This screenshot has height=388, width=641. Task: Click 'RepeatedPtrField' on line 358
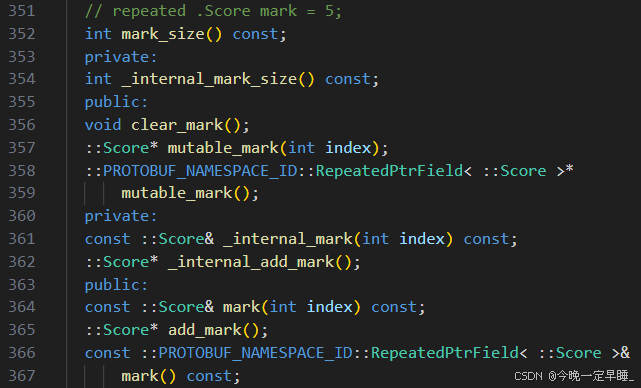[390, 171]
